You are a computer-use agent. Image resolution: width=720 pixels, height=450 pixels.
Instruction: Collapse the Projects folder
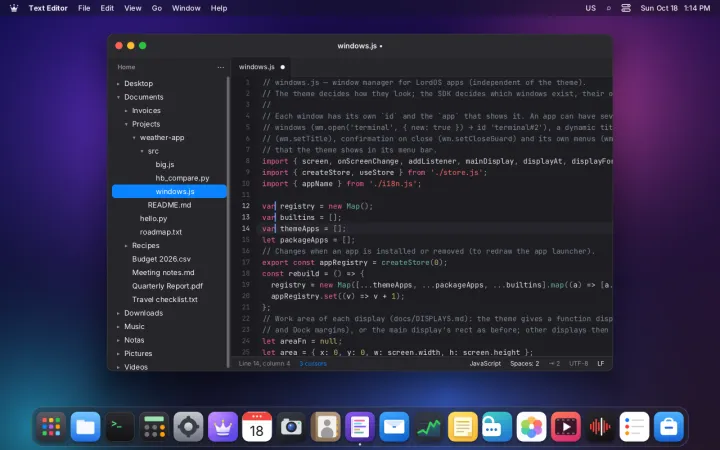[126, 124]
